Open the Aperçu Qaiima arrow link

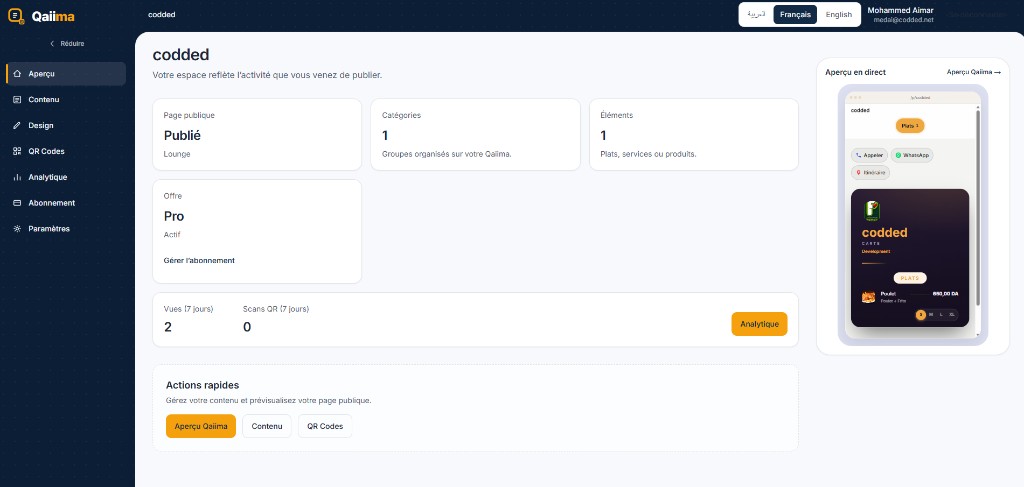973,72
